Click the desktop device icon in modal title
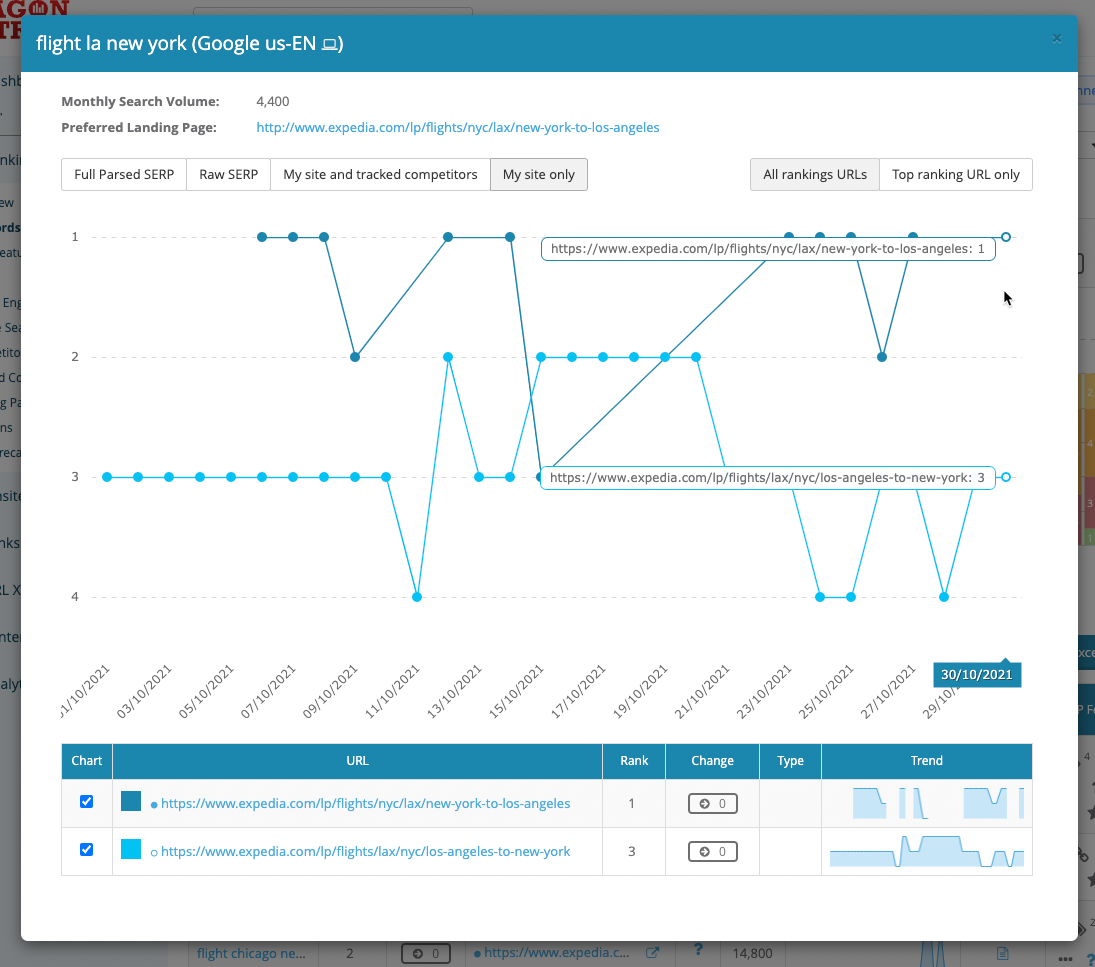 [x=330, y=45]
